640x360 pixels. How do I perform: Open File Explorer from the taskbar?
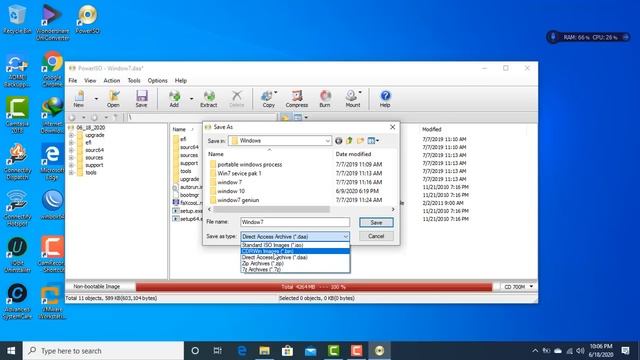[264, 351]
